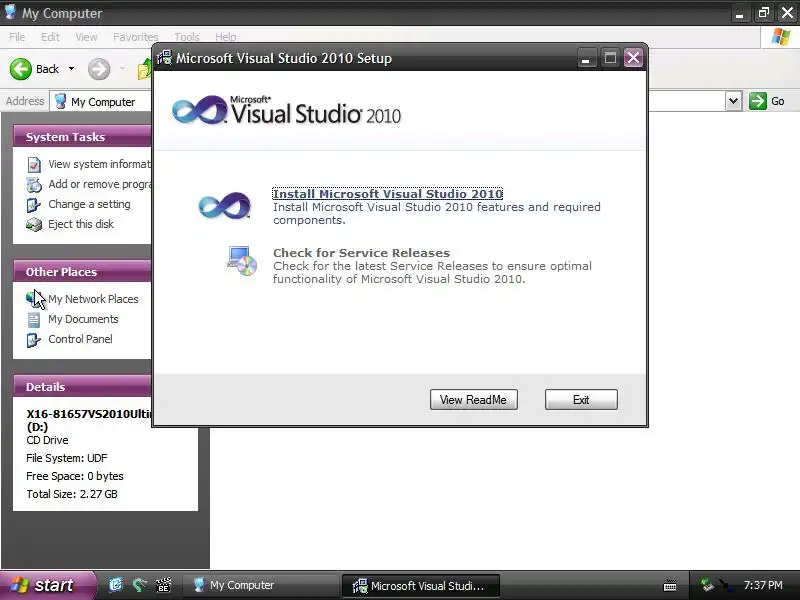Open the Address bar dropdown arrow

pos(733,101)
